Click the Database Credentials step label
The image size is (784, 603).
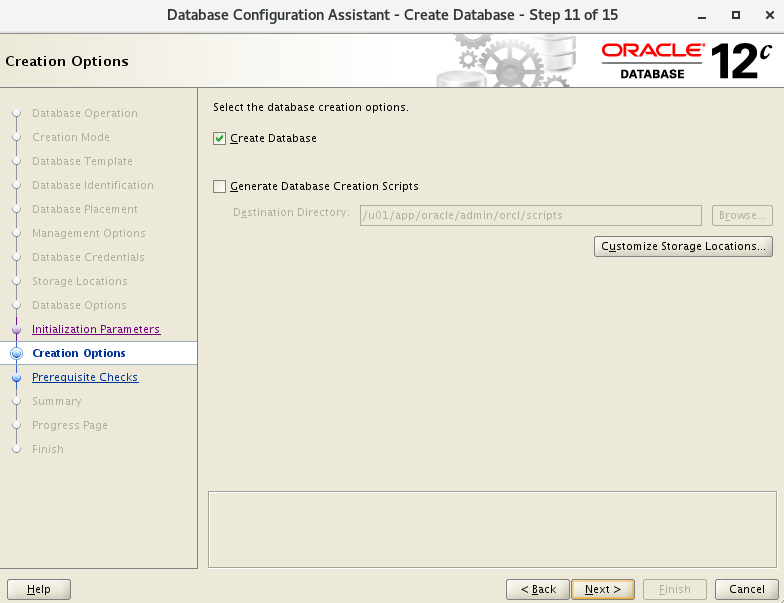[88, 257]
